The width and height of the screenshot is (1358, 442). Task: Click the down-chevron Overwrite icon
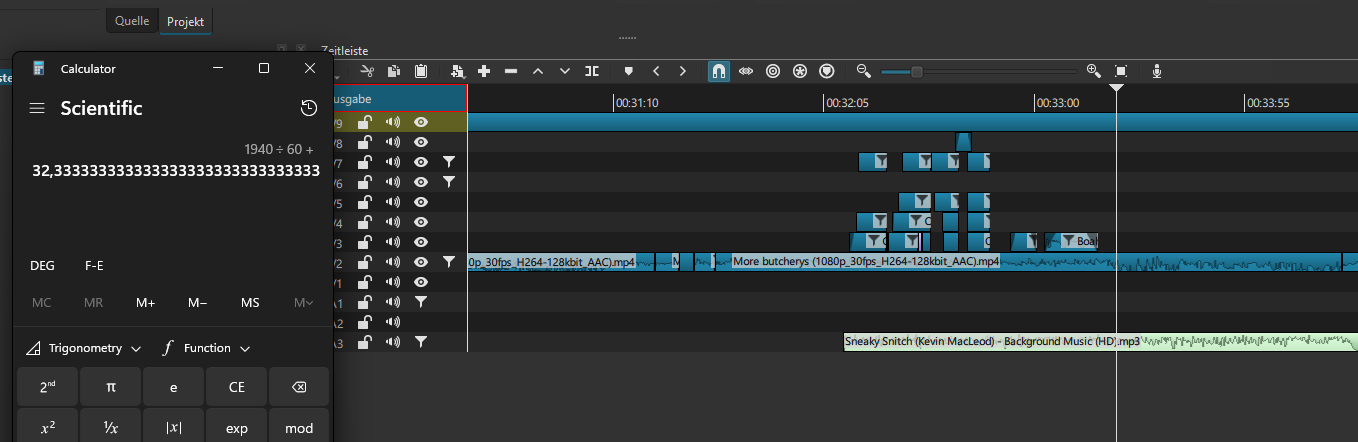(x=565, y=71)
